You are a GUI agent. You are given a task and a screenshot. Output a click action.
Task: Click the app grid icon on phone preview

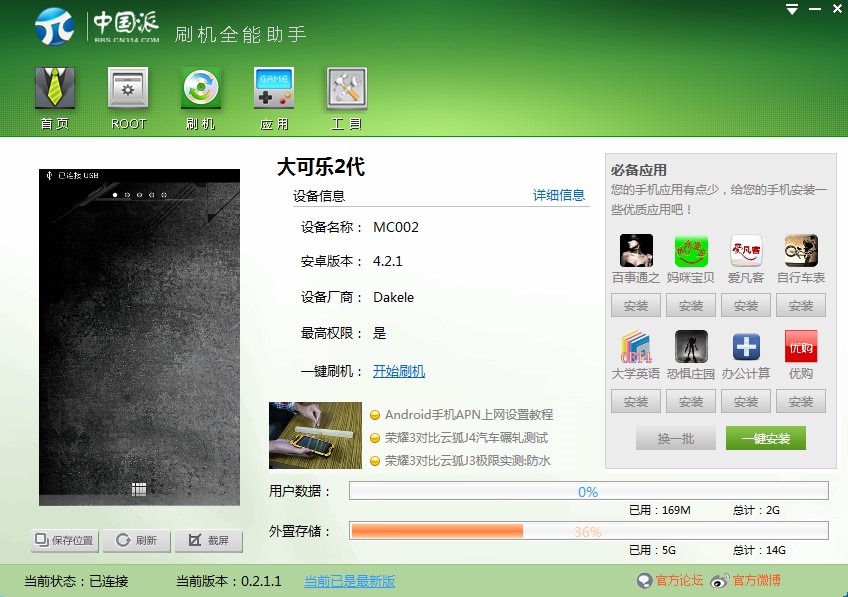point(139,489)
